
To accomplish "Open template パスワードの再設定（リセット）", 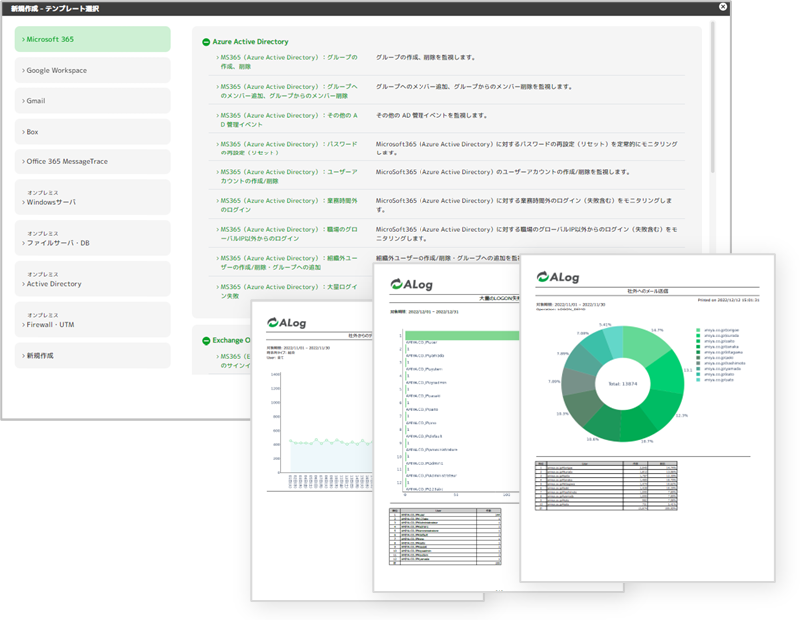I will 287,148.
